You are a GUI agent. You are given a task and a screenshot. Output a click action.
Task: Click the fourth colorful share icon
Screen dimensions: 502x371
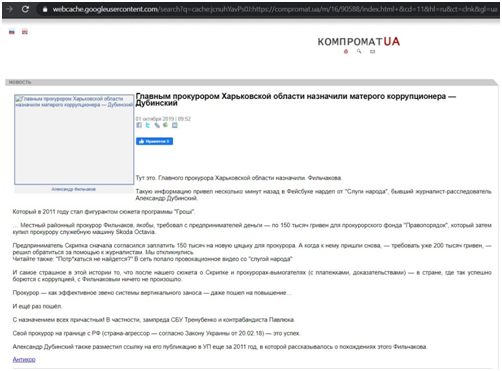pos(165,125)
